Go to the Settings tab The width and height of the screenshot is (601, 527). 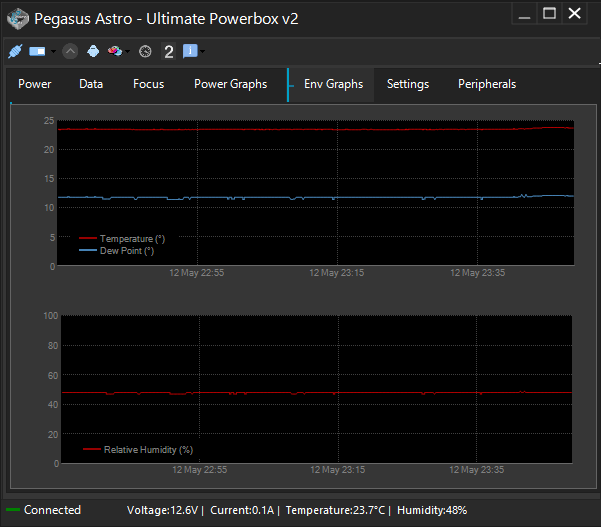(408, 84)
